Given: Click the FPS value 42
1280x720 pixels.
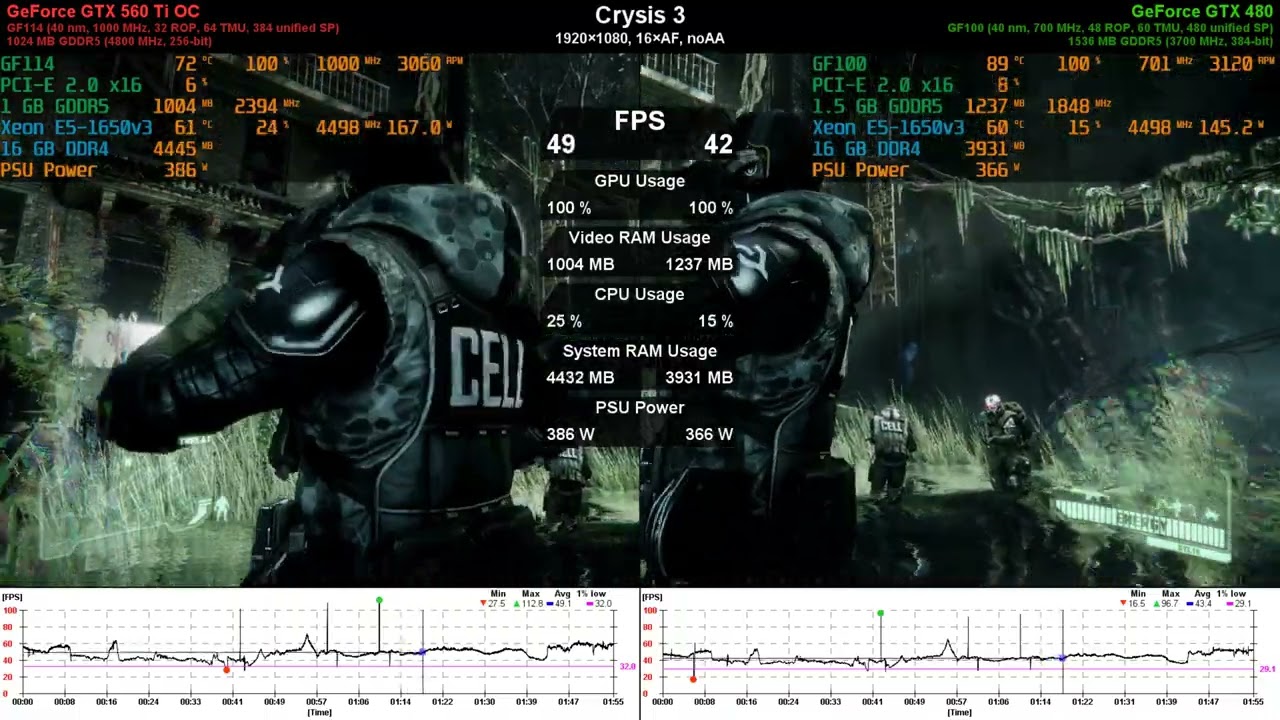Looking at the screenshot, I should point(718,145).
